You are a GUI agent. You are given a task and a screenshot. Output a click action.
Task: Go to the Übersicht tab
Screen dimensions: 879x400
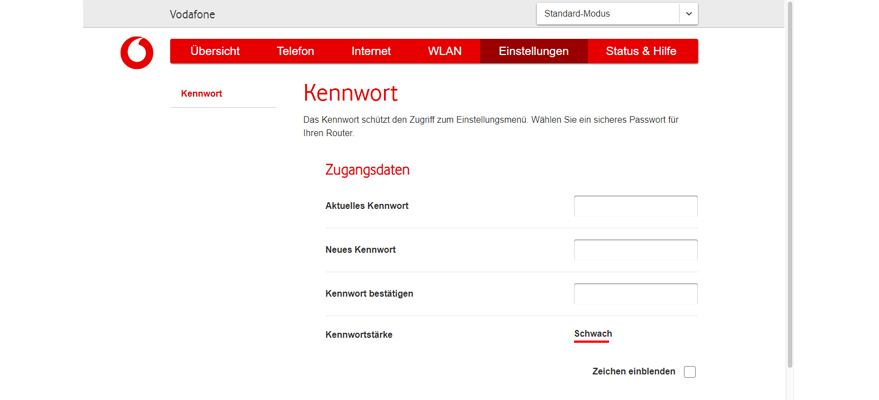click(x=215, y=51)
